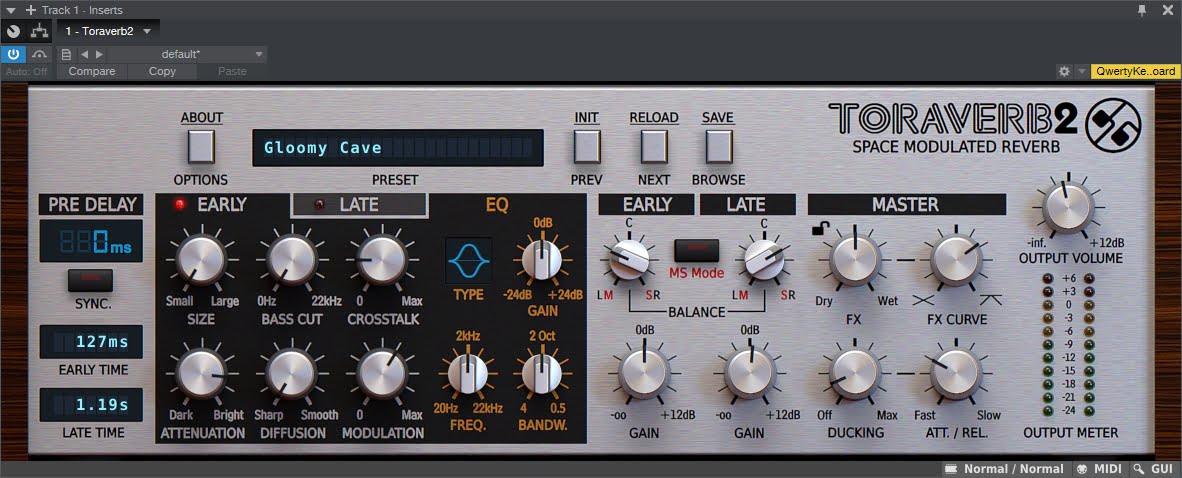Click the Compare button
Viewport: 1182px width, 478px height.
pyautogui.click(x=92, y=71)
